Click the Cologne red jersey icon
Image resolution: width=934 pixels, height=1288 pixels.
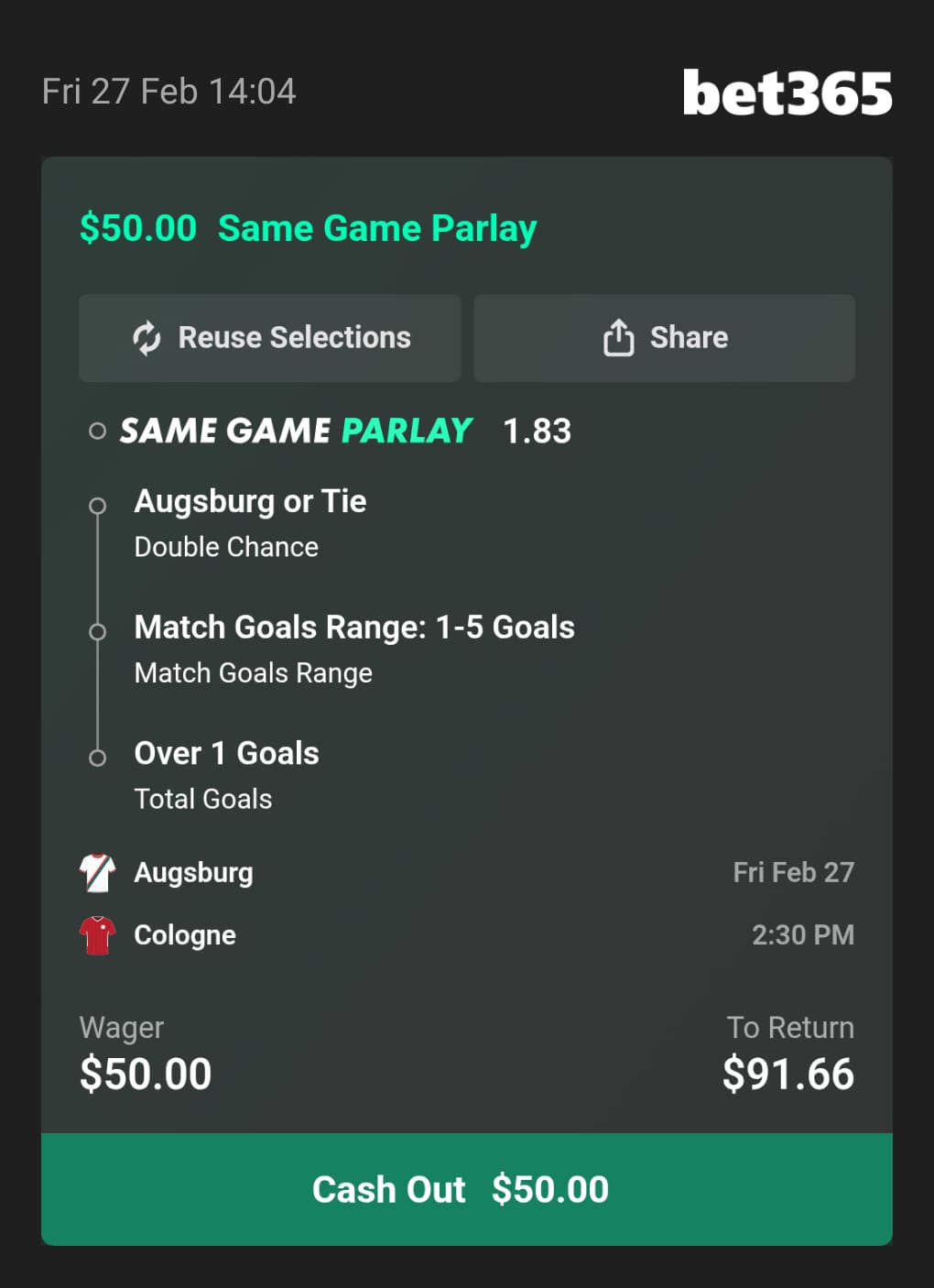point(98,935)
